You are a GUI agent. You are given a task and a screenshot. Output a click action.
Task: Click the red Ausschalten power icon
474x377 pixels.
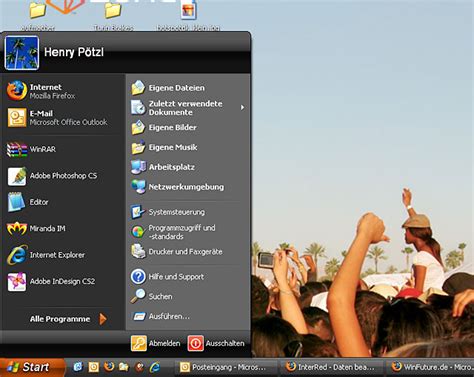coord(195,343)
